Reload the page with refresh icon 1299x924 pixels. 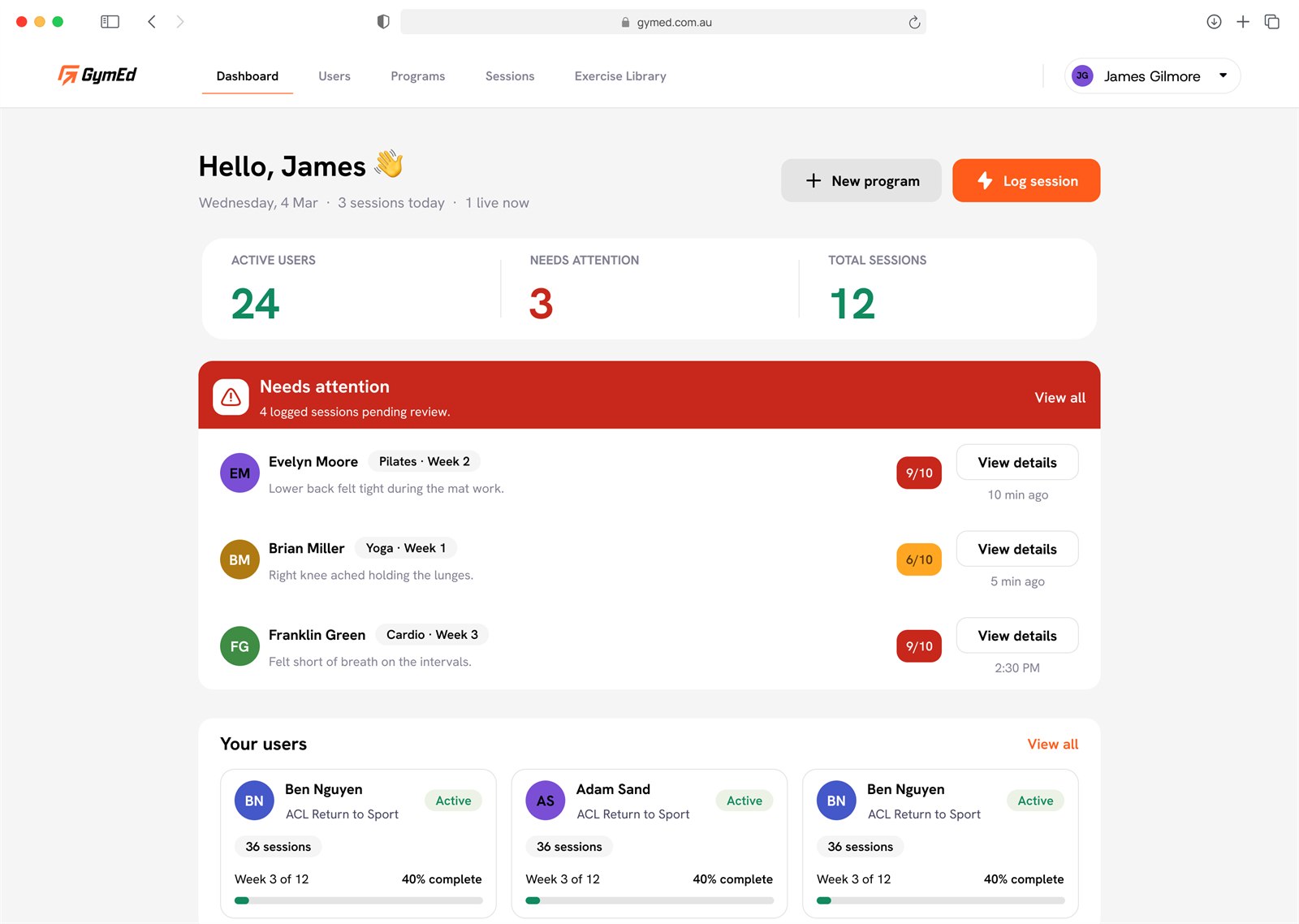click(x=914, y=22)
